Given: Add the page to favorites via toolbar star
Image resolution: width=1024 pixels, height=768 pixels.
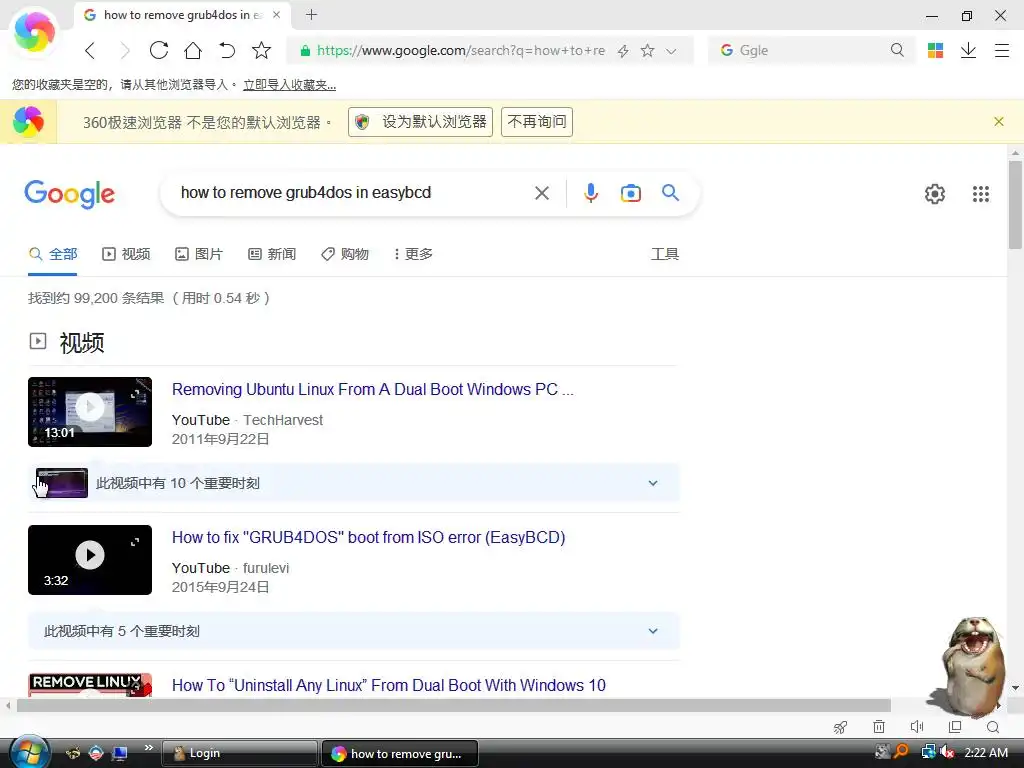Looking at the screenshot, I should [x=261, y=50].
